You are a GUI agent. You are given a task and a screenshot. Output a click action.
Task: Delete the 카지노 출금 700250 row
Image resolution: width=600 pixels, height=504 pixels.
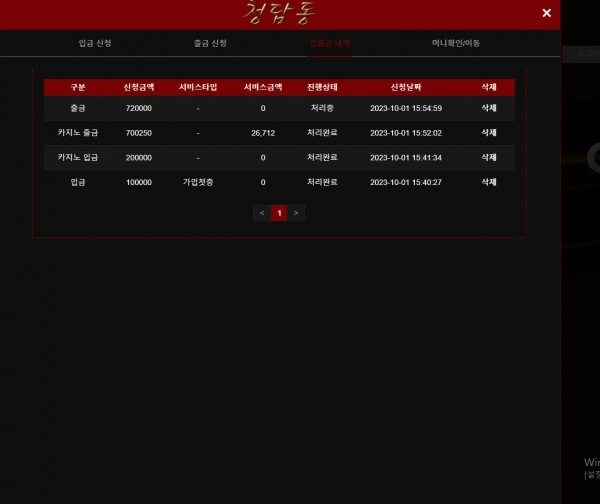[489, 133]
